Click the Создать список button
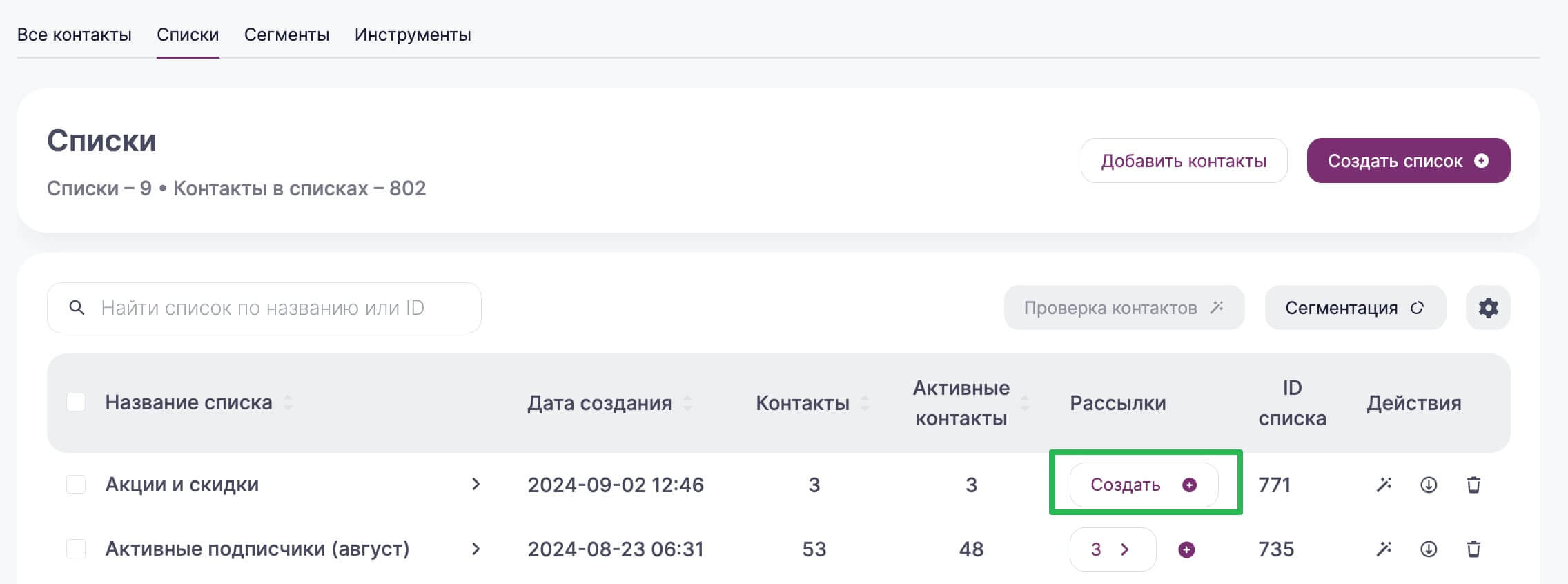1568x584 pixels. pyautogui.click(x=1408, y=161)
